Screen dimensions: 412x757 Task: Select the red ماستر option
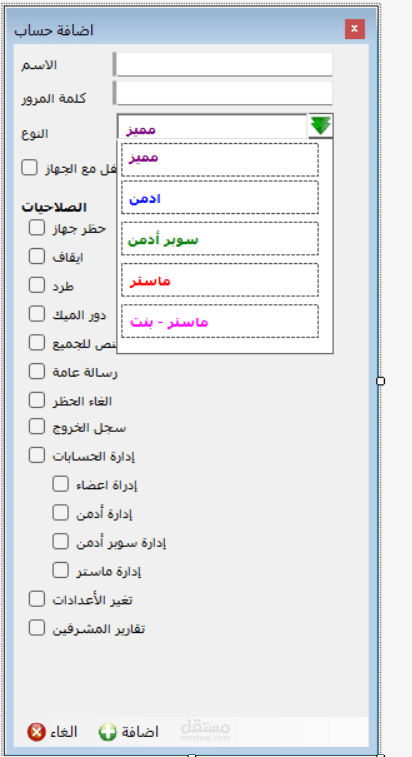pyautogui.click(x=220, y=280)
